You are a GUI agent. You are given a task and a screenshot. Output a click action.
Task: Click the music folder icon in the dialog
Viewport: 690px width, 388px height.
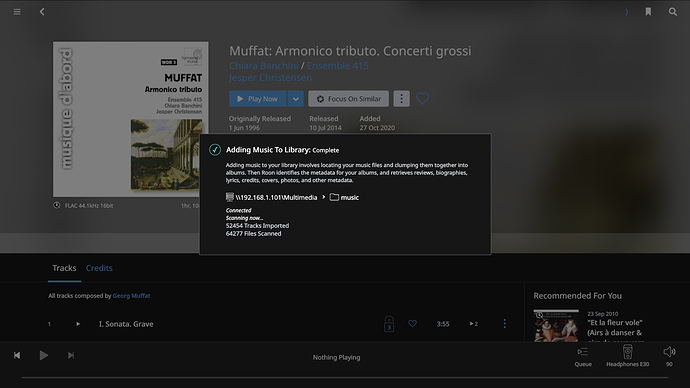click(x=334, y=197)
